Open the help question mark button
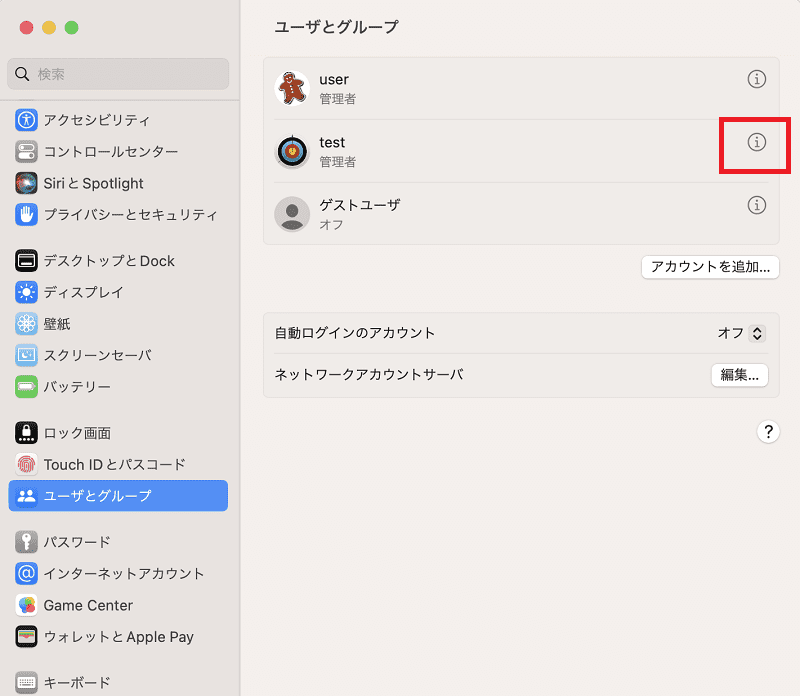 [x=768, y=432]
